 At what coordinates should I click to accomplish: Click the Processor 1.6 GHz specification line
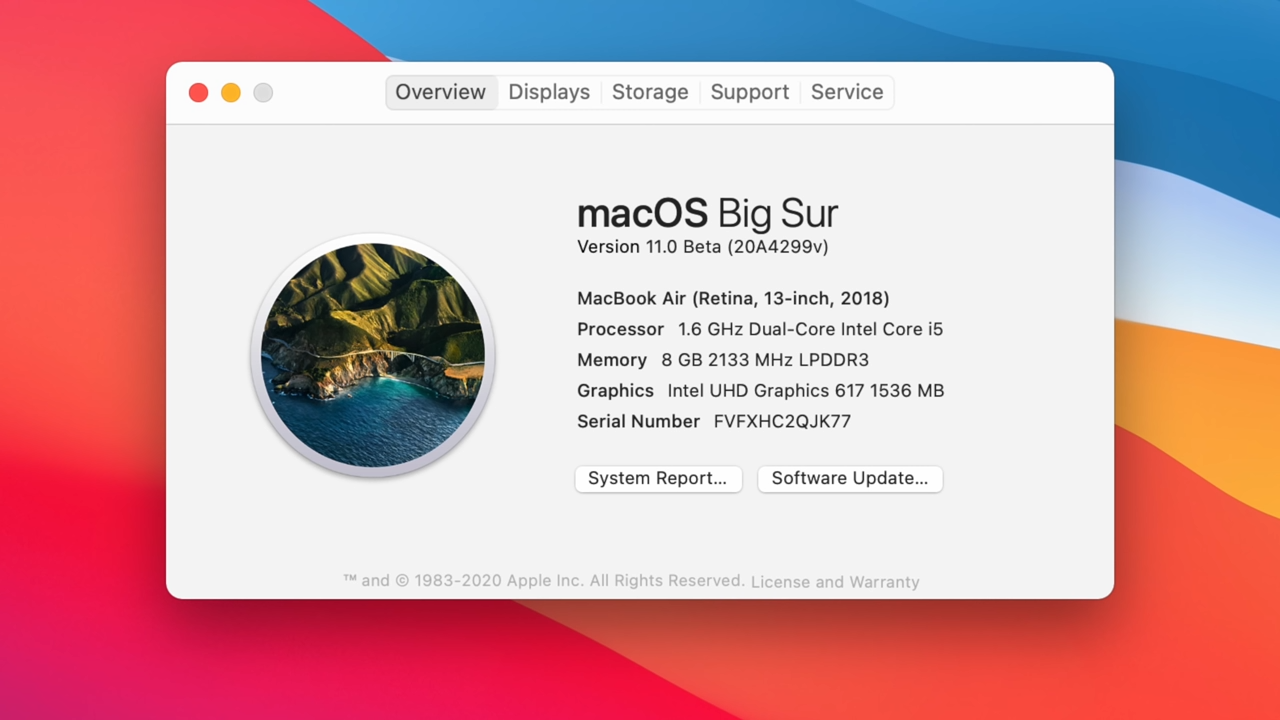click(x=760, y=329)
